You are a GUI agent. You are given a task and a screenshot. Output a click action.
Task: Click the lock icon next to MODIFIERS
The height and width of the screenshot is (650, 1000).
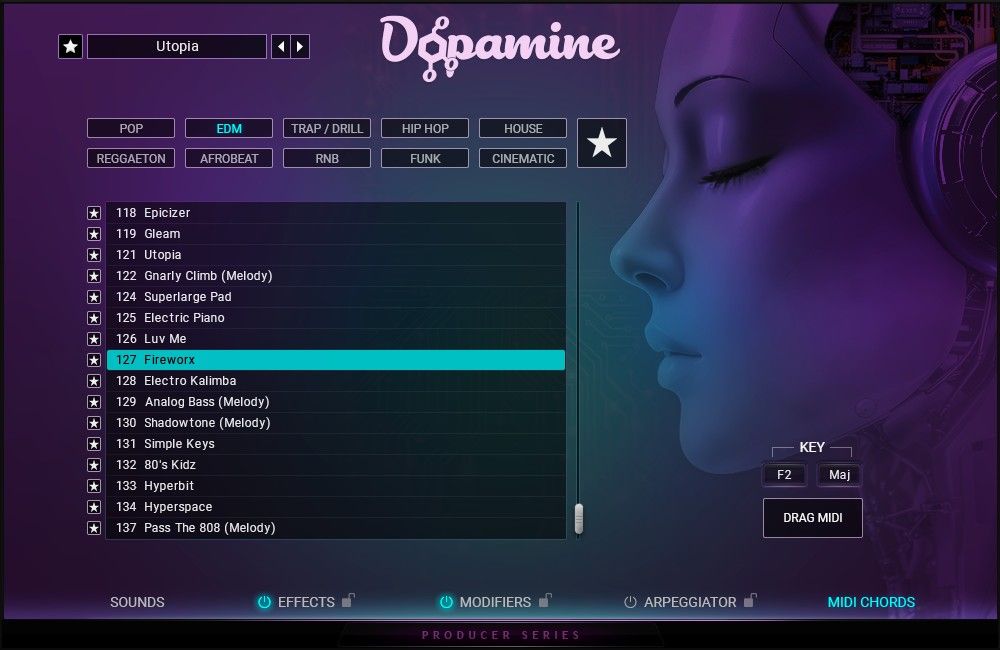coord(545,601)
